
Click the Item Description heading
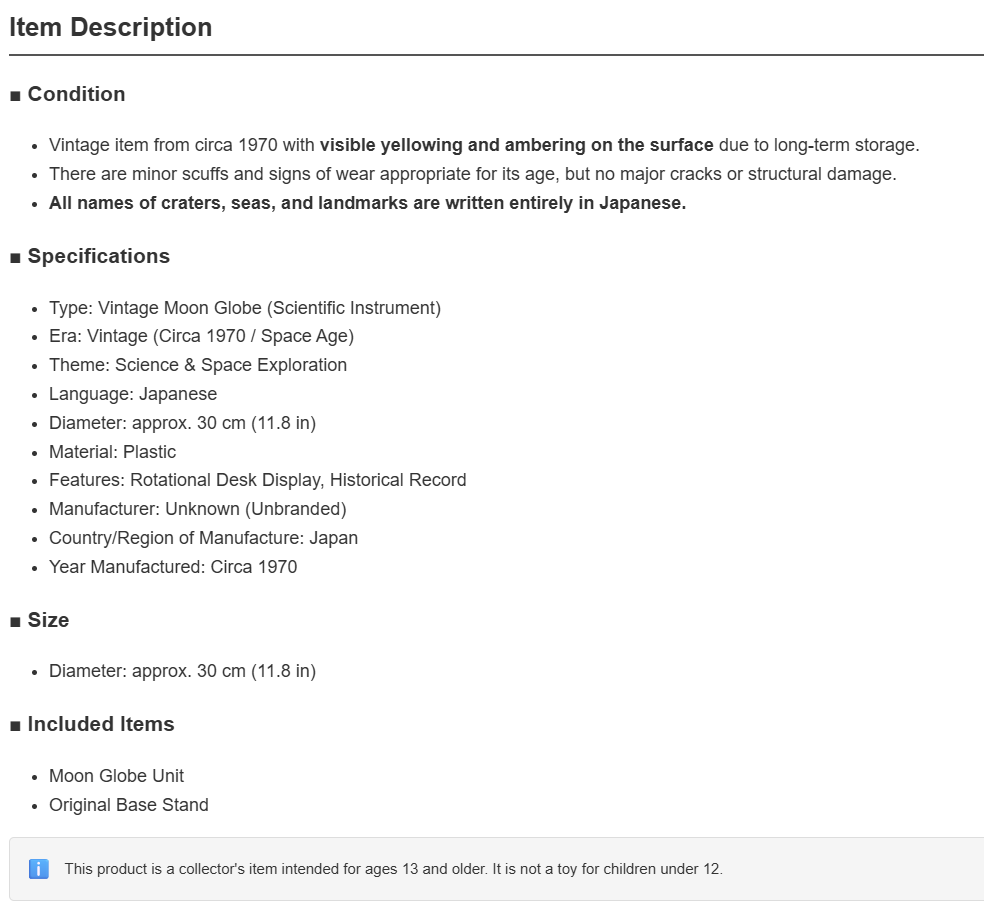pyautogui.click(x=110, y=28)
